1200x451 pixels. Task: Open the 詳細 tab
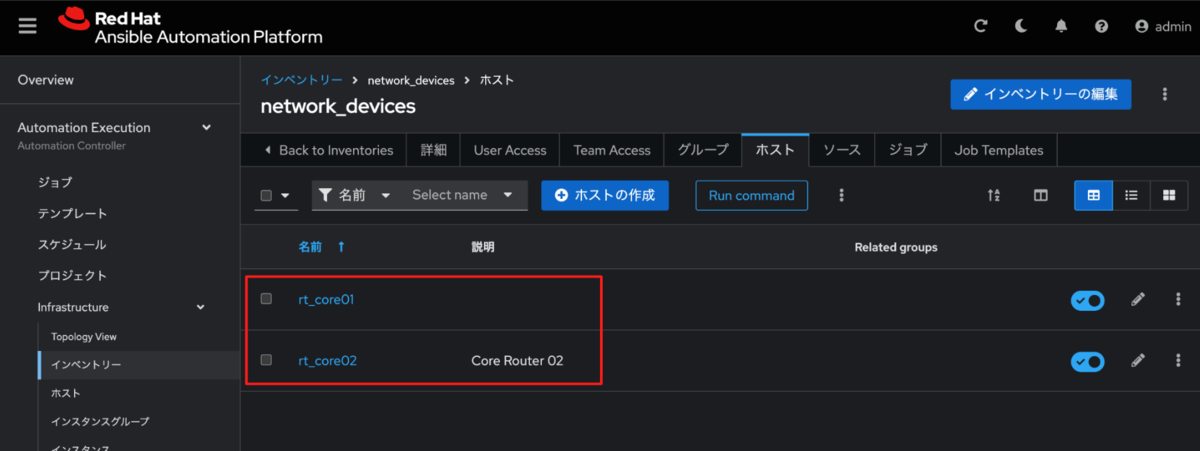tap(434, 150)
